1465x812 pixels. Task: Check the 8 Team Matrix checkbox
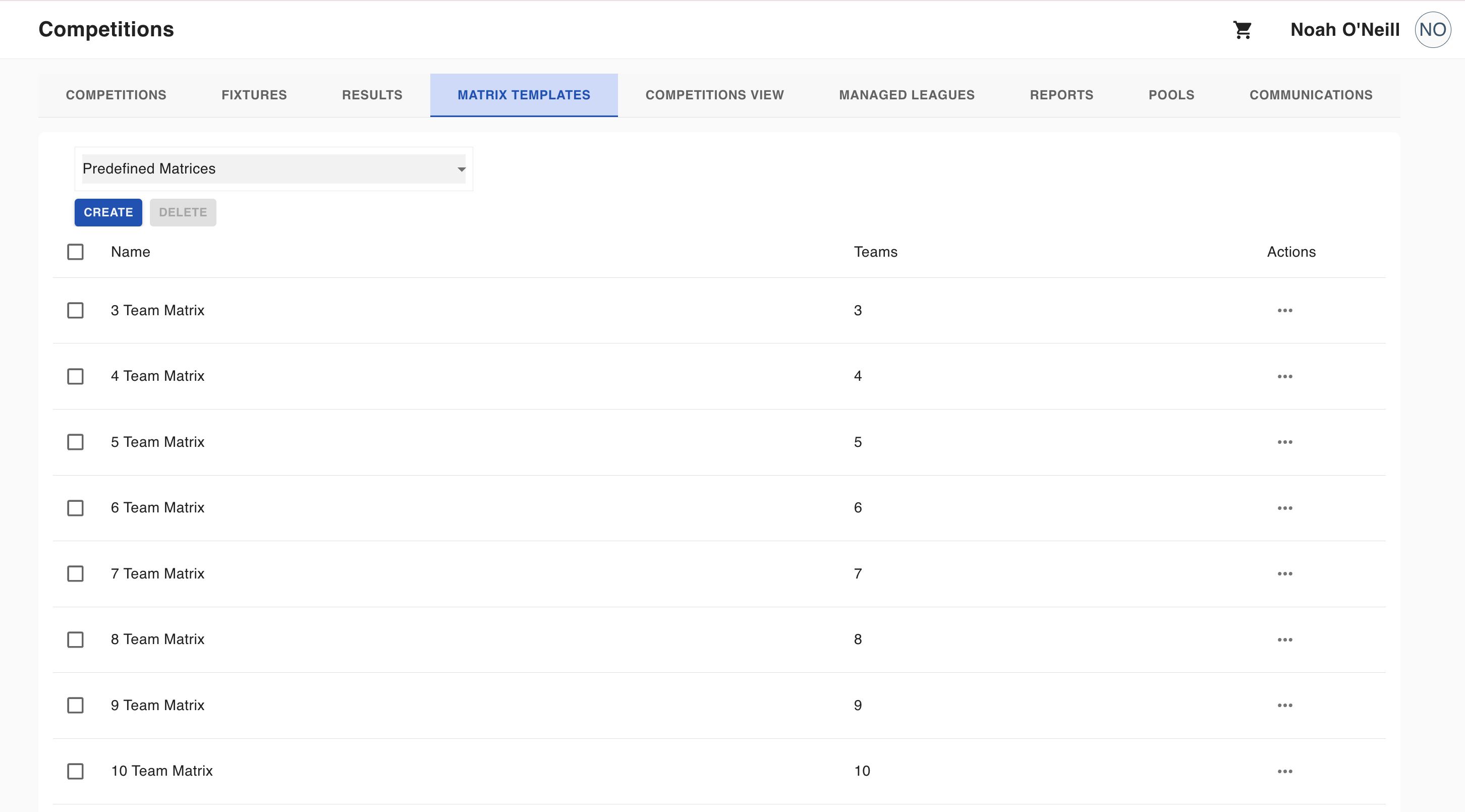(x=75, y=640)
